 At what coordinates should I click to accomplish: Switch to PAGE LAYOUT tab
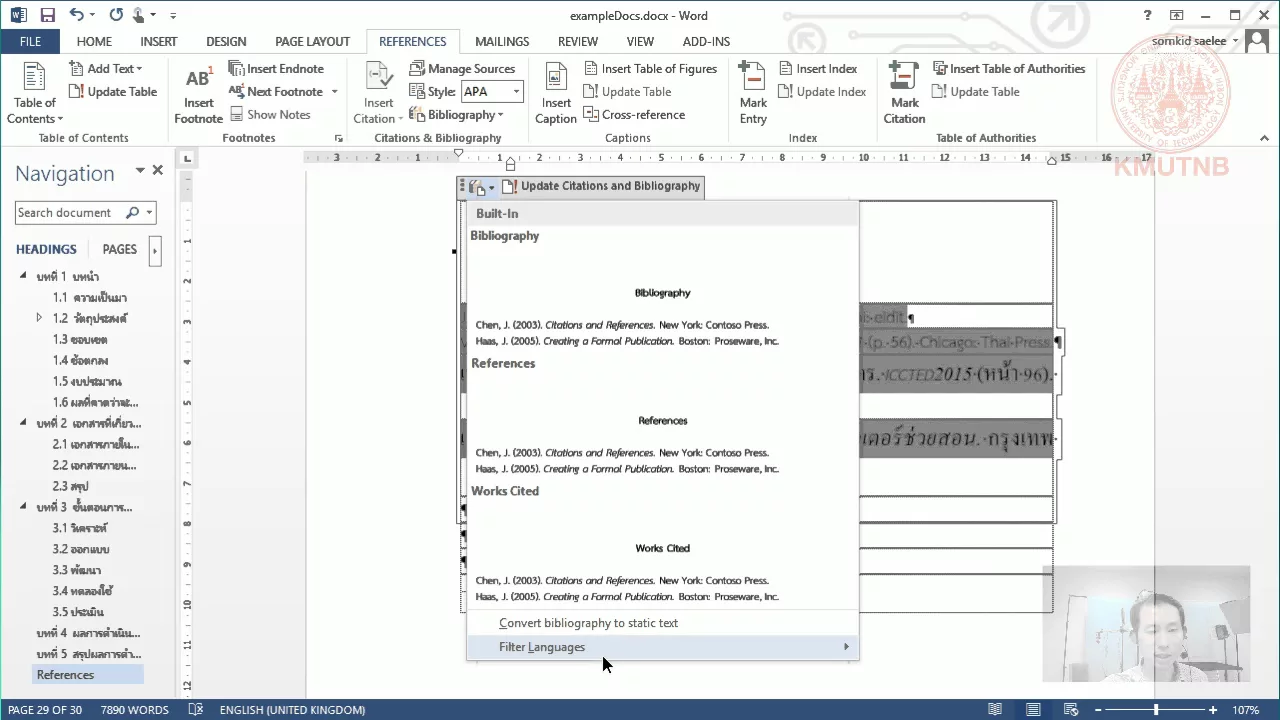(x=312, y=41)
